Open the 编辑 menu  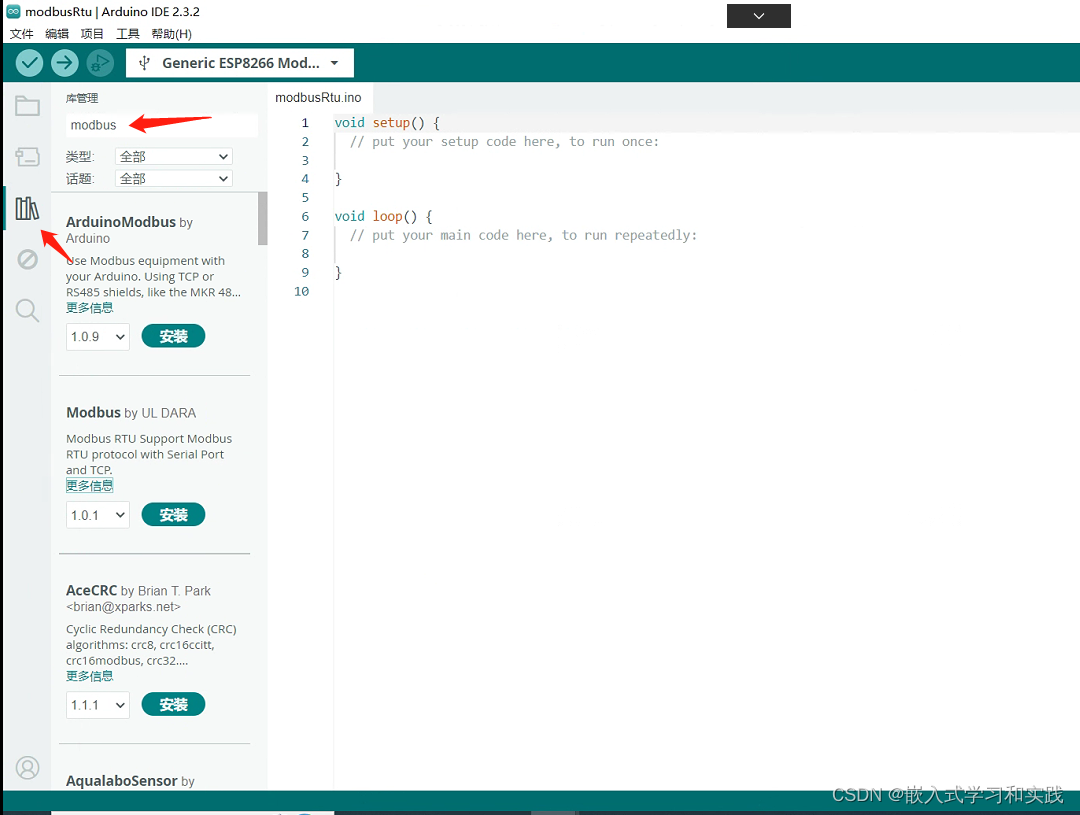click(56, 34)
